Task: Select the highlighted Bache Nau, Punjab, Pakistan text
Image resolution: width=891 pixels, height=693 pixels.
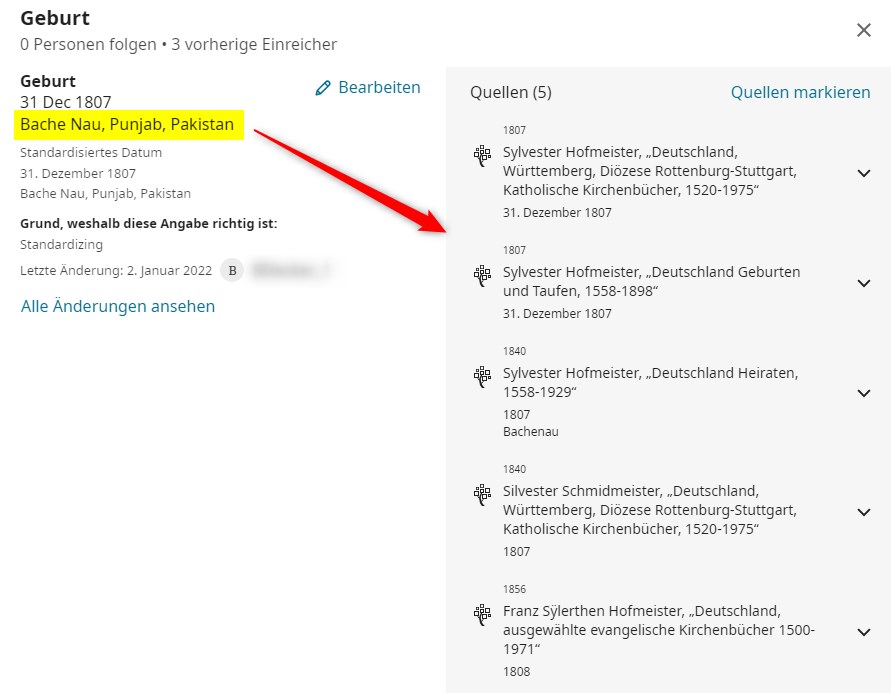Action: point(127,124)
